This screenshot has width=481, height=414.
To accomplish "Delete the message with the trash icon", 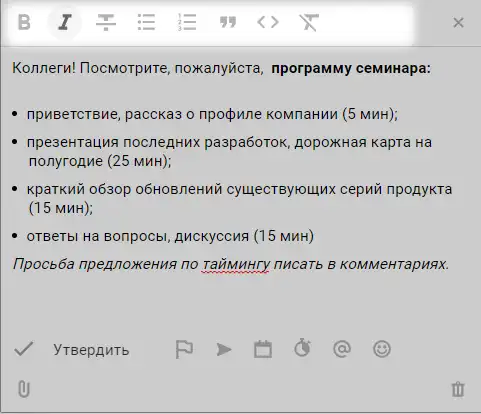I will pyautogui.click(x=458, y=389).
